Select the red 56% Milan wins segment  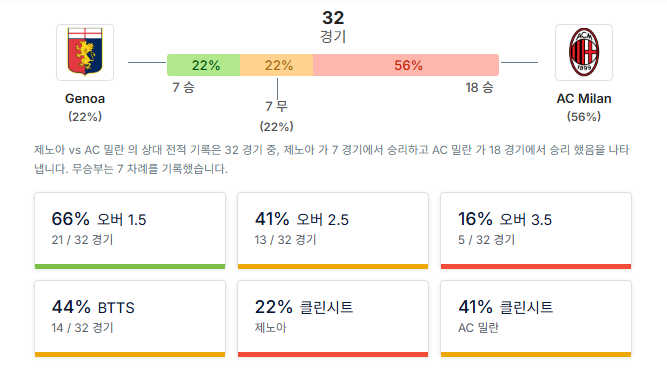(406, 65)
